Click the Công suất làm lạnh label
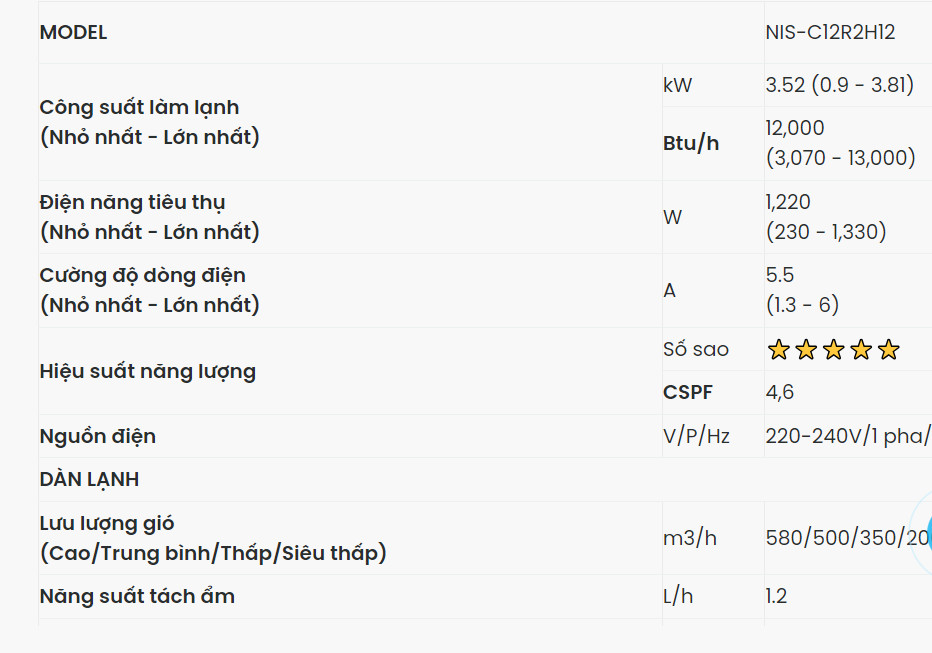This screenshot has width=932, height=653. click(x=139, y=107)
